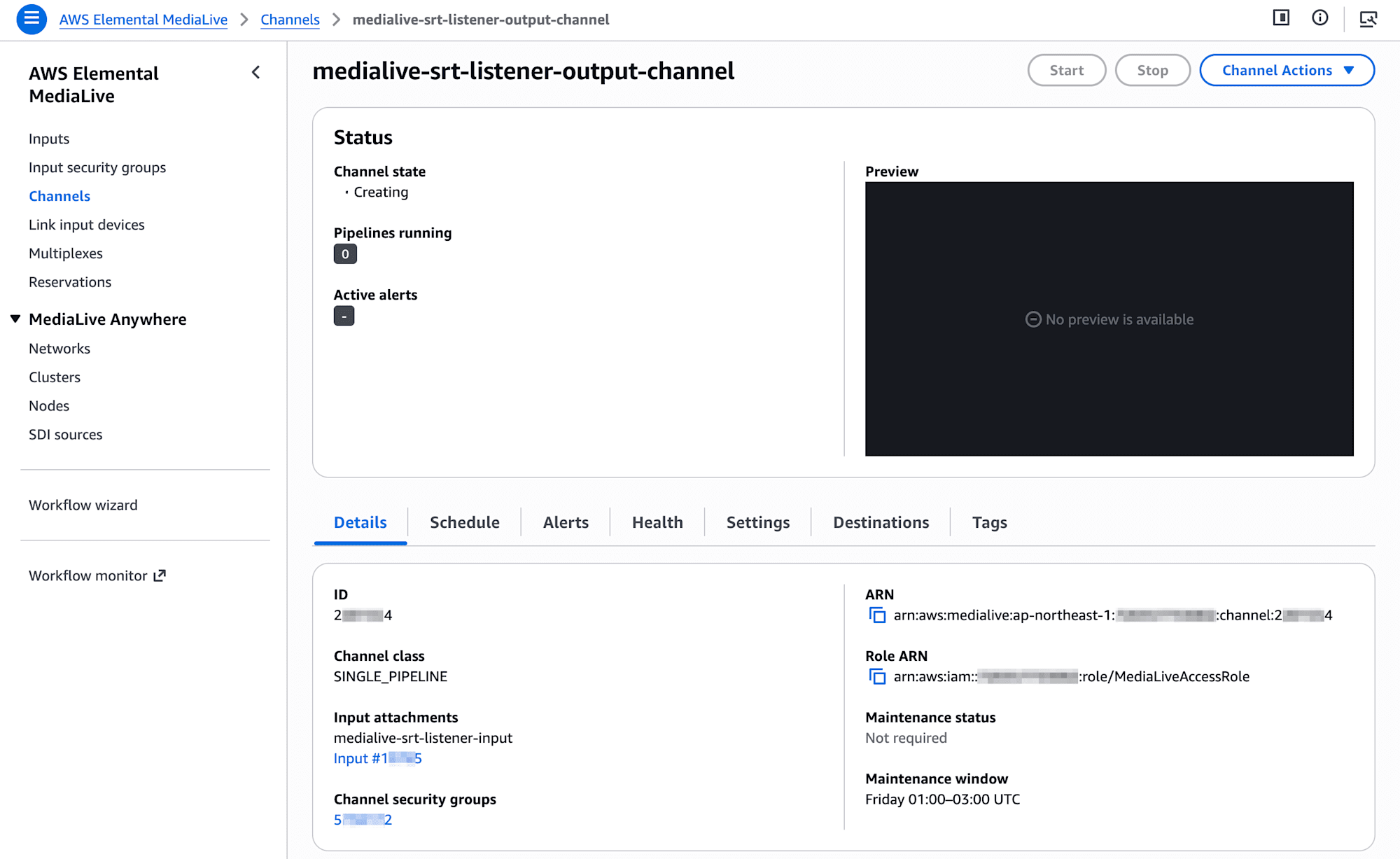Launch the Workflow wizard
1400x859 pixels.
(x=83, y=505)
